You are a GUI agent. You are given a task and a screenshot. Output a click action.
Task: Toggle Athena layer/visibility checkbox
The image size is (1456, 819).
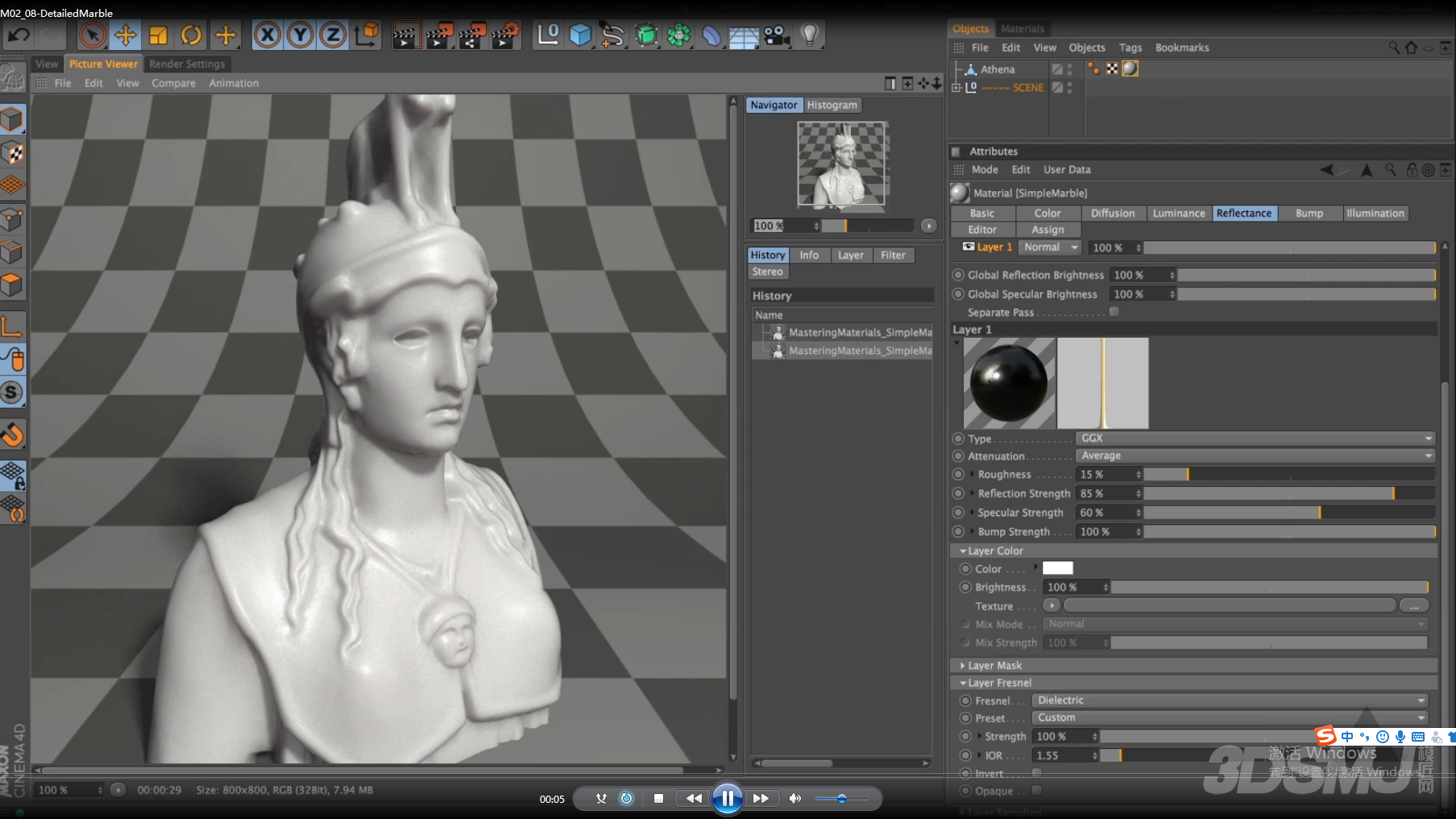coord(1057,69)
